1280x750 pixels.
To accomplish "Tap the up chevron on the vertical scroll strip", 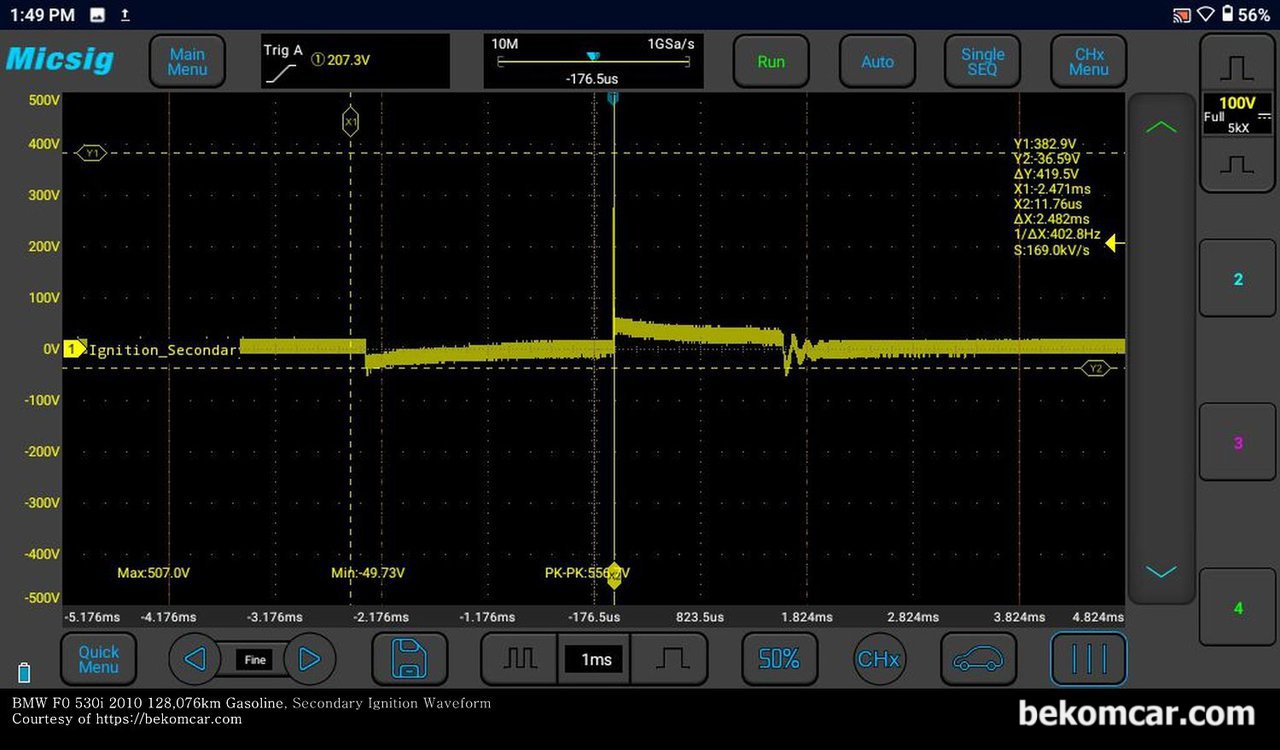I will click(x=1161, y=127).
